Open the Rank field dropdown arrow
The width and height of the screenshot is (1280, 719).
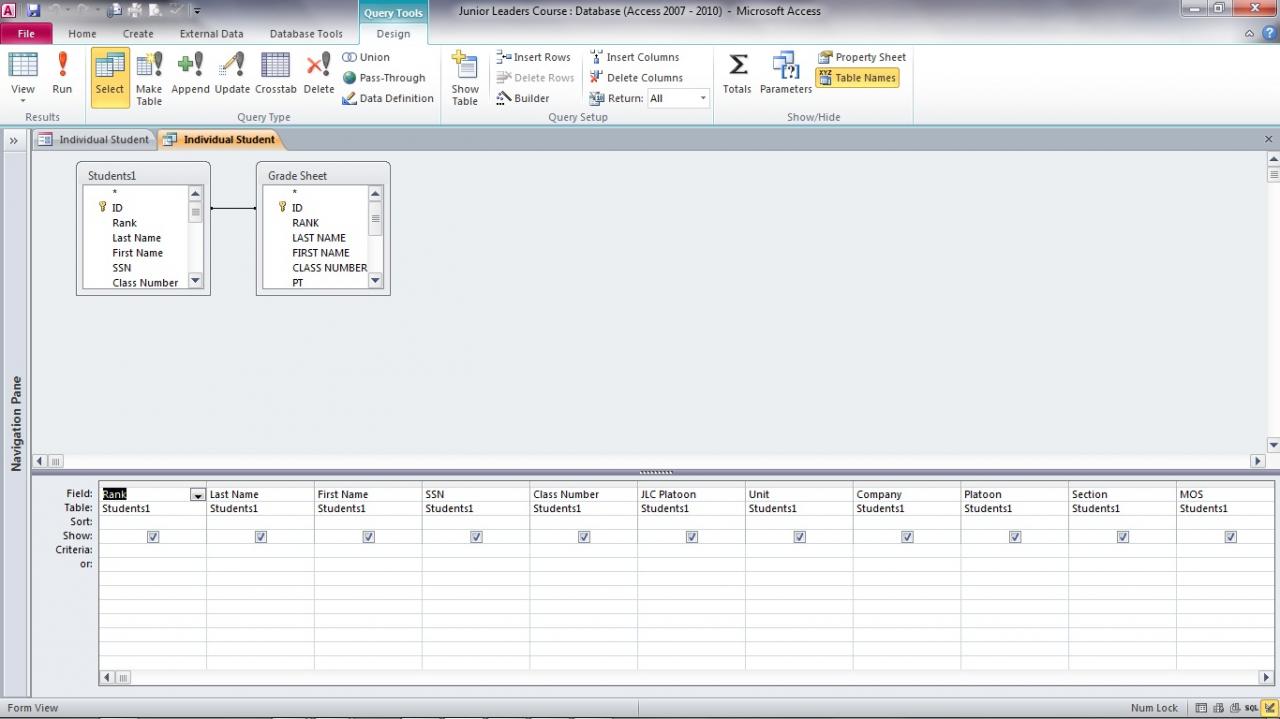(197, 495)
